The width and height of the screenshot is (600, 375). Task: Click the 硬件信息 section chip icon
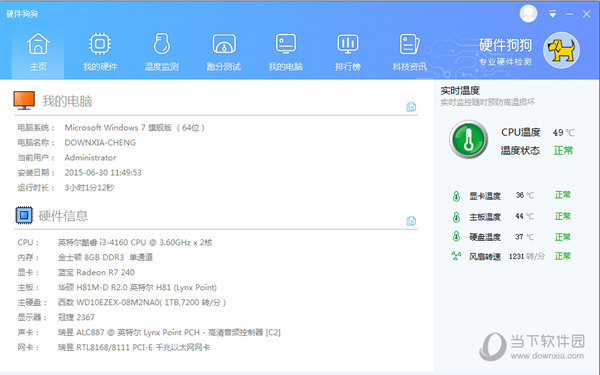24,215
